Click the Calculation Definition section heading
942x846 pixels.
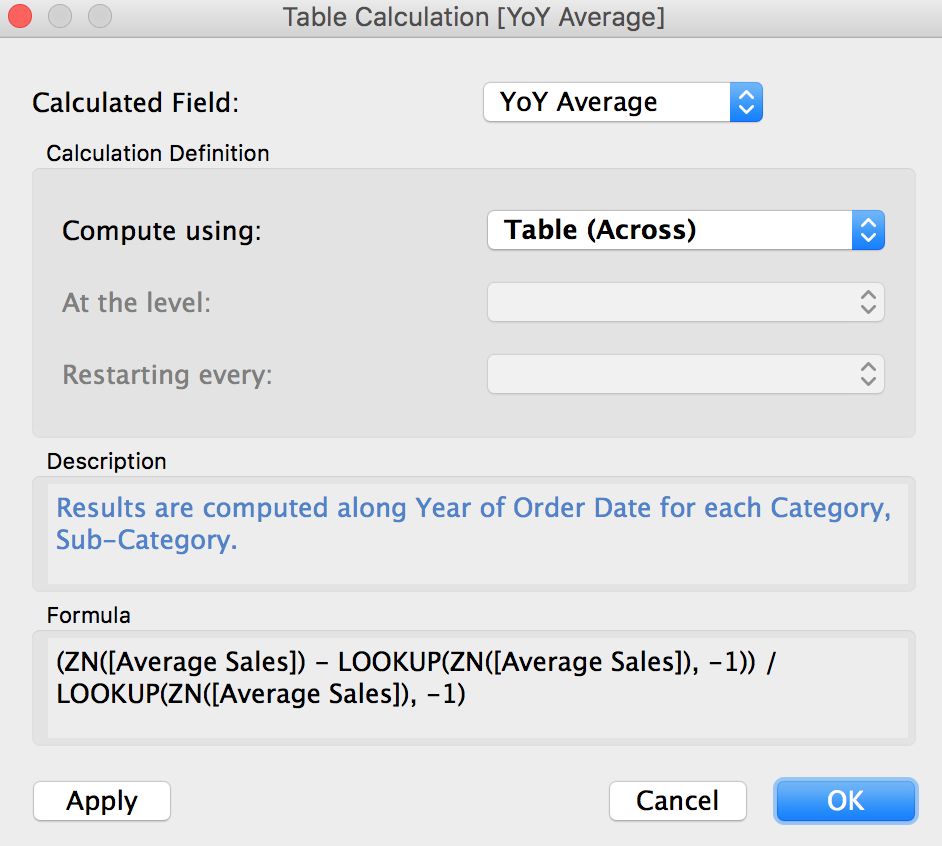[158, 154]
